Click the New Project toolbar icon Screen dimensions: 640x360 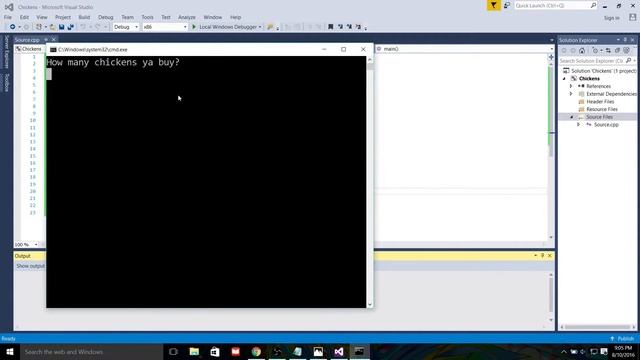point(39,27)
